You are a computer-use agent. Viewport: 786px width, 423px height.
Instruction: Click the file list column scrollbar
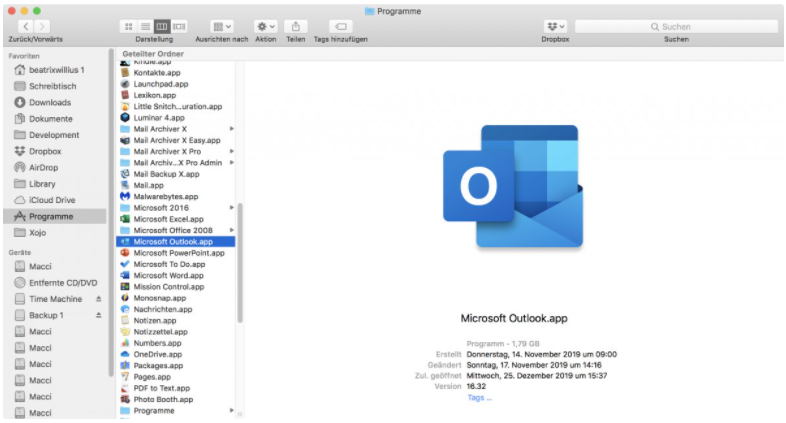240,263
